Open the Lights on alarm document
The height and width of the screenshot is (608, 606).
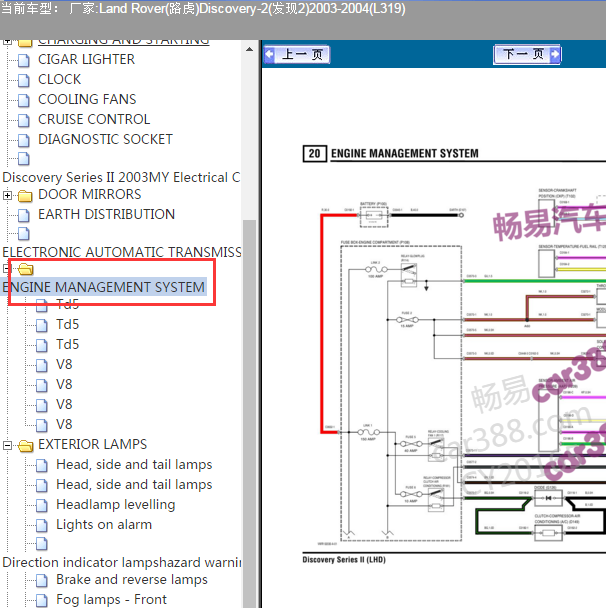point(104,525)
